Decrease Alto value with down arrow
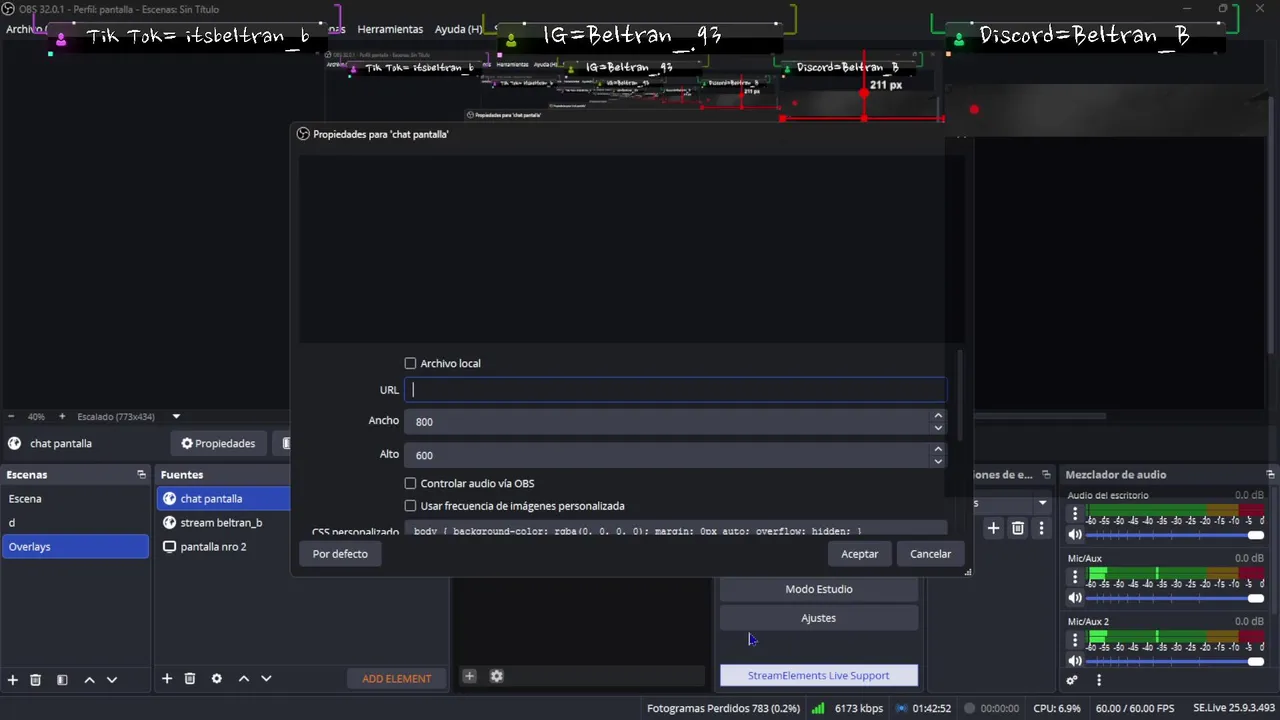The image size is (1280, 720). (x=938, y=461)
